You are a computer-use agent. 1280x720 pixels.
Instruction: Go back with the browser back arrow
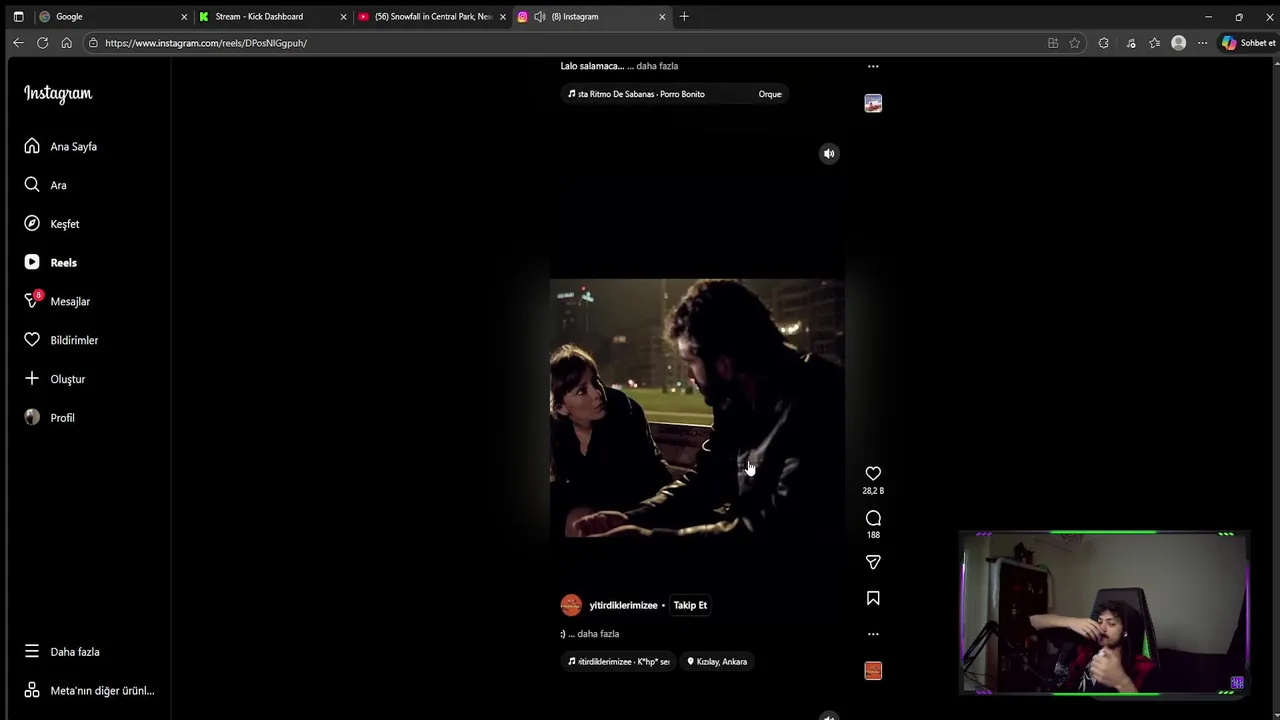tap(18, 43)
